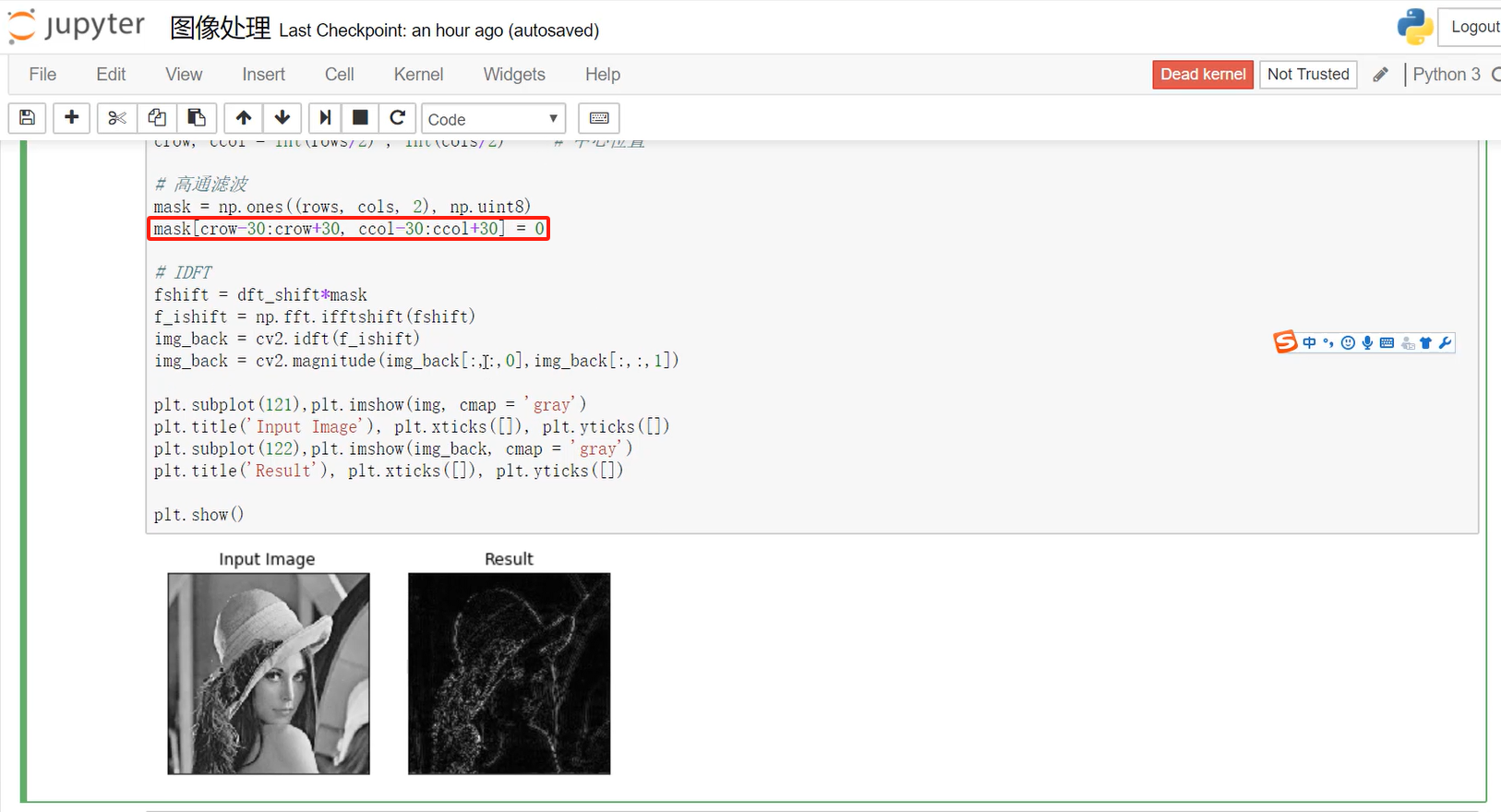Toggle the punctuation mode in the IME bar

pyautogui.click(x=1328, y=343)
